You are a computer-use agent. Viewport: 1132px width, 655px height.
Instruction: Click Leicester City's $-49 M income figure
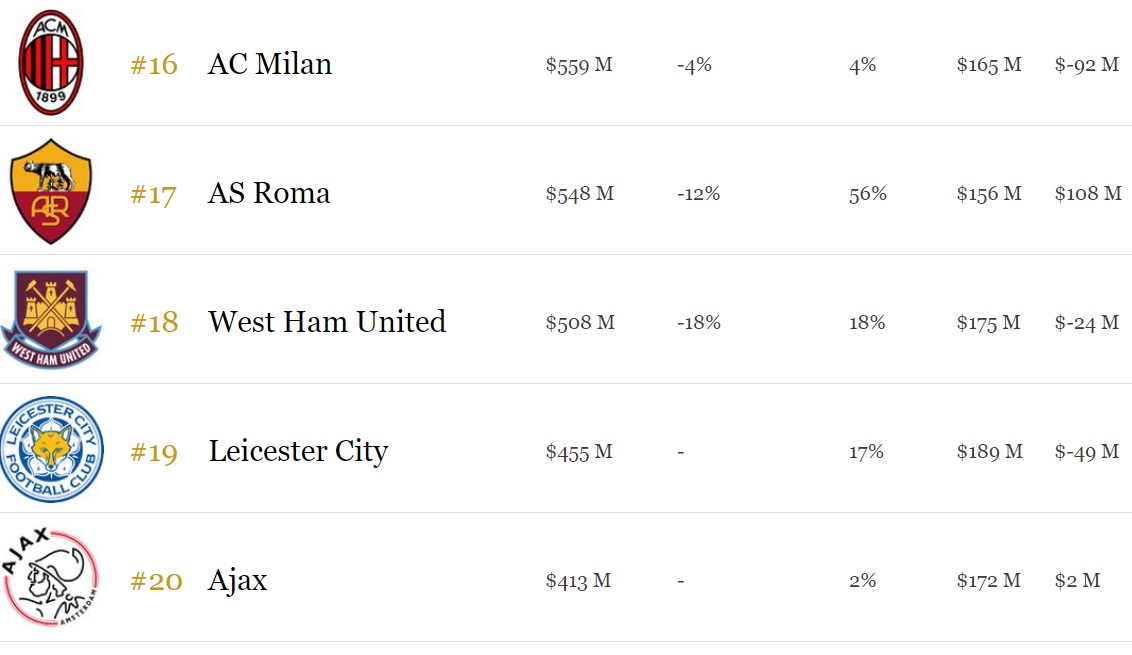pos(1086,452)
